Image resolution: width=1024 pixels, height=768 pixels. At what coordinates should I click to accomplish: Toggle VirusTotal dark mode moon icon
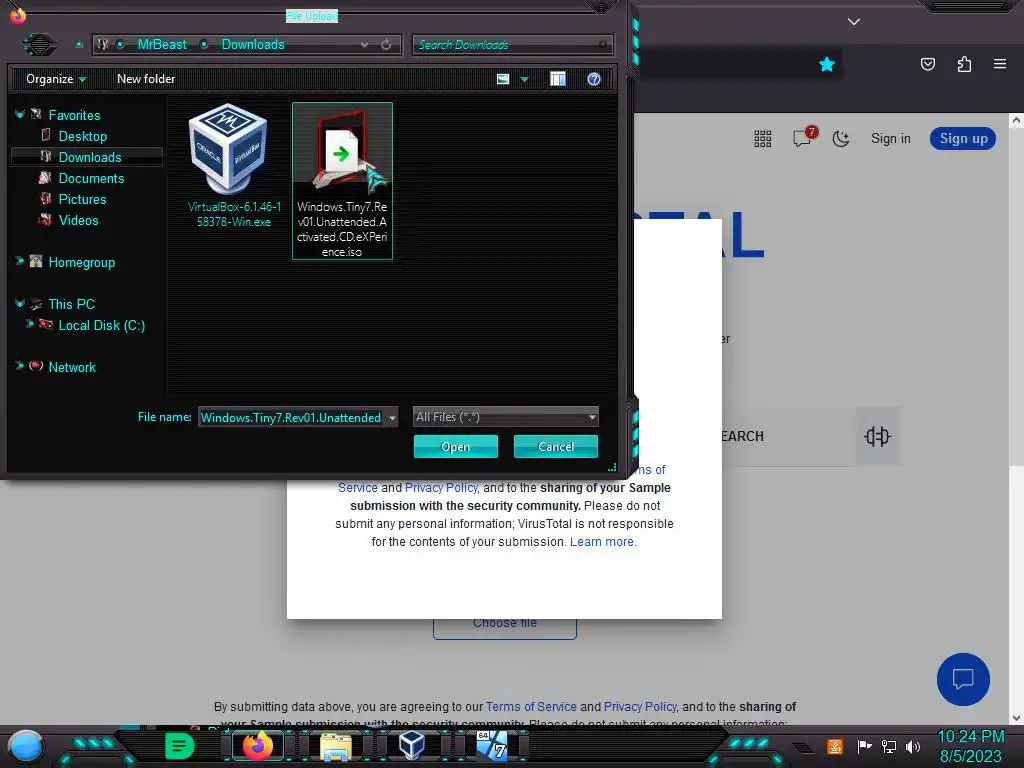[x=840, y=138]
